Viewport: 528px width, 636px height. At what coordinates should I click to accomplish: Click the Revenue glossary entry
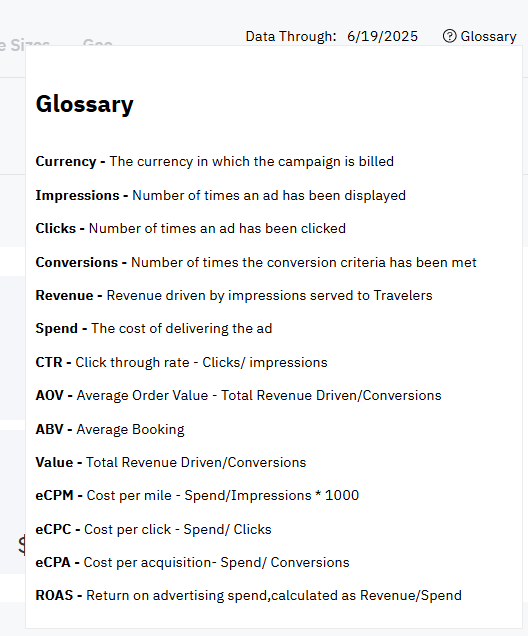pyautogui.click(x=234, y=295)
